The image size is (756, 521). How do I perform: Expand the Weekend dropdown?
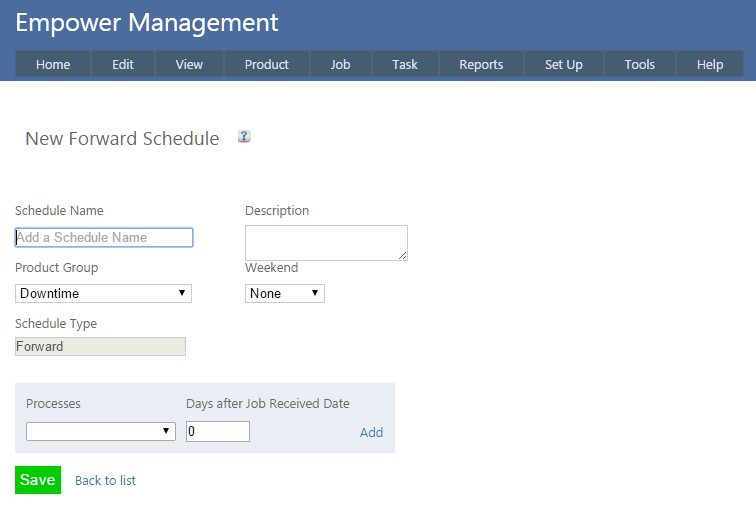tap(284, 293)
